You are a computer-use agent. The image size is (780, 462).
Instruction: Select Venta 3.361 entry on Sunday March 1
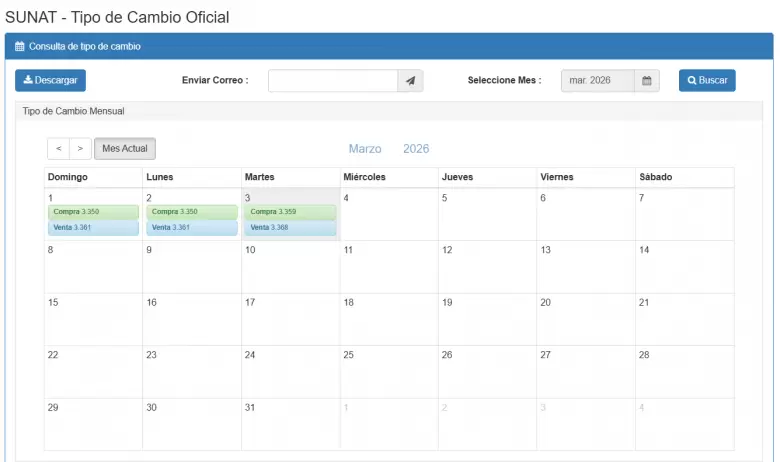click(93, 228)
